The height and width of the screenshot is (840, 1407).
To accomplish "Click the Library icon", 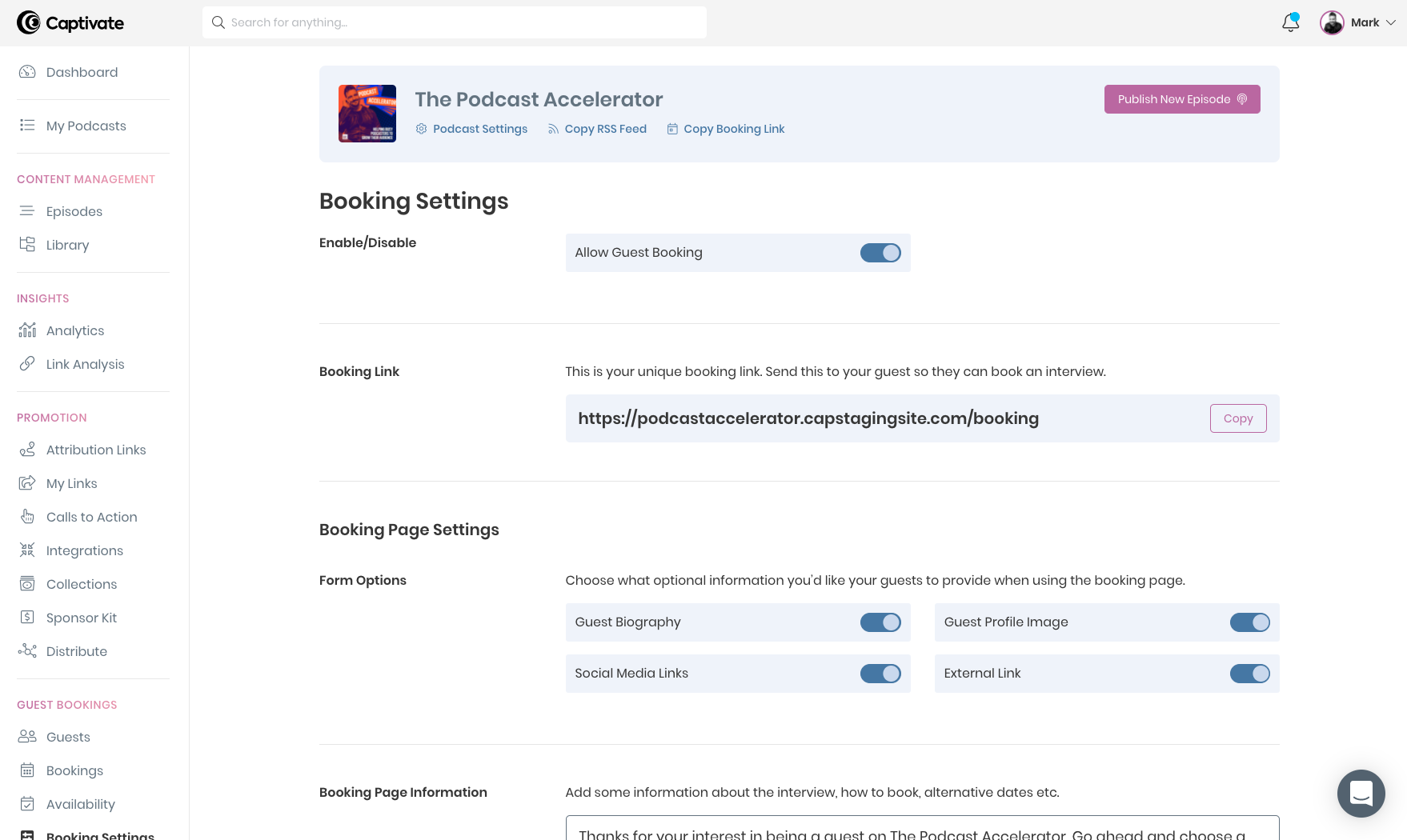I will coord(26,245).
